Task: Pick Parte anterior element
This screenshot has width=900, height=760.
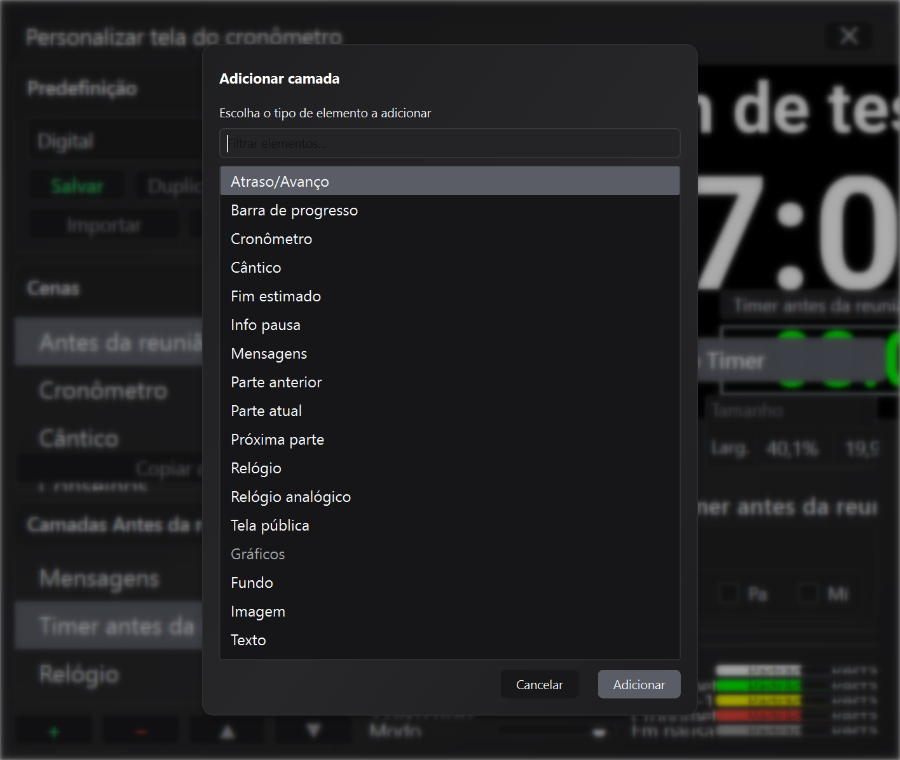Action: (449, 382)
